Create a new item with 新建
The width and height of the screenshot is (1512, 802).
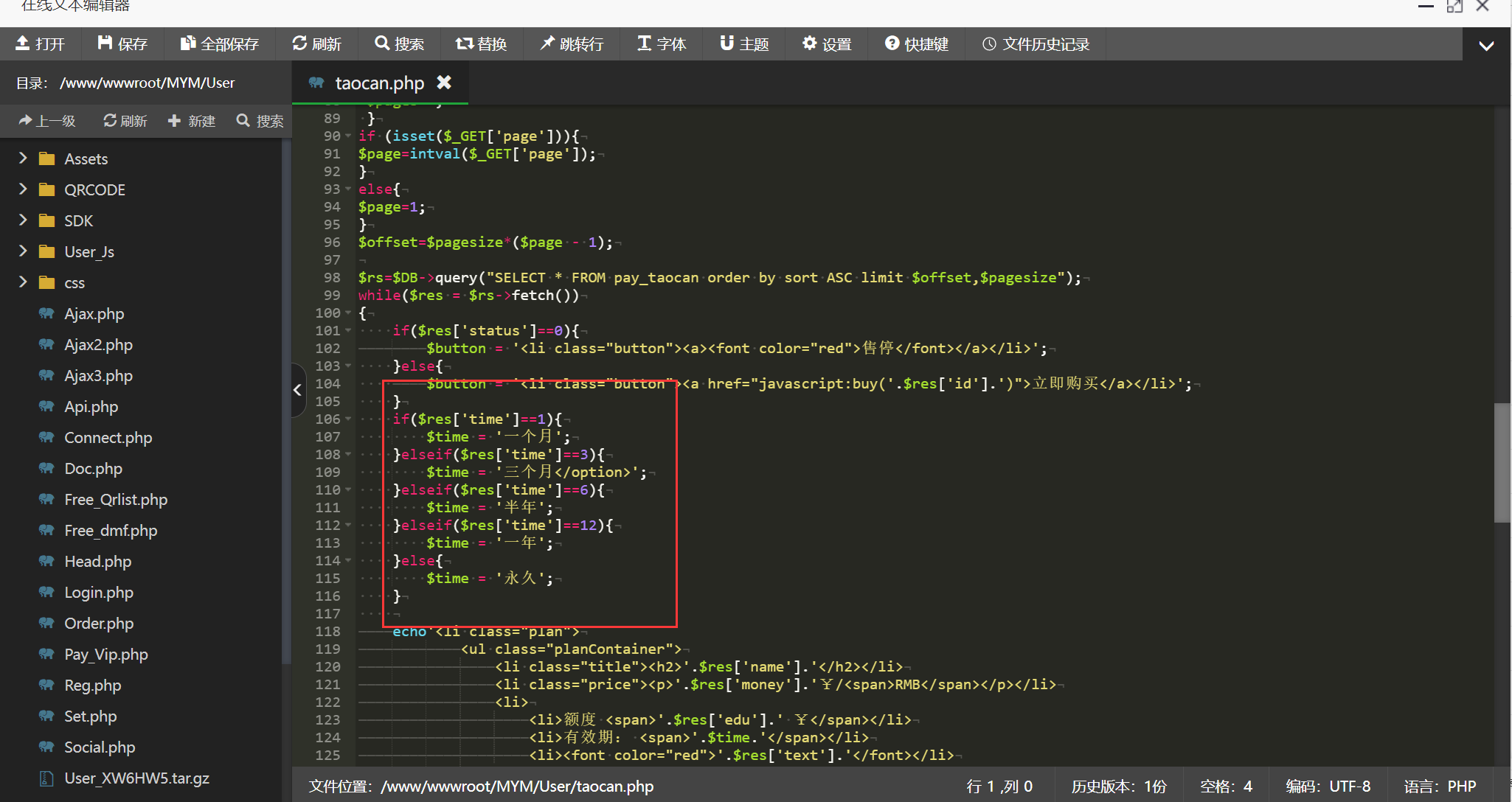click(x=192, y=121)
